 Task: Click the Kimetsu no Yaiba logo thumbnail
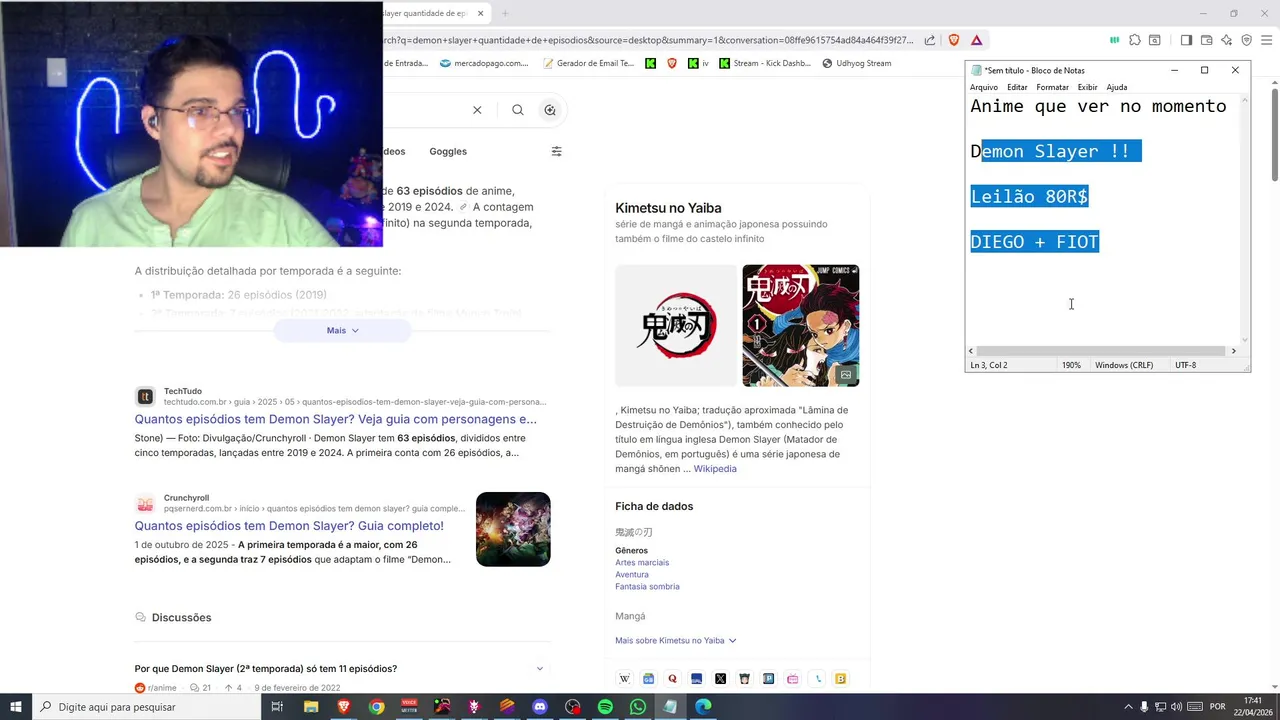click(675, 325)
